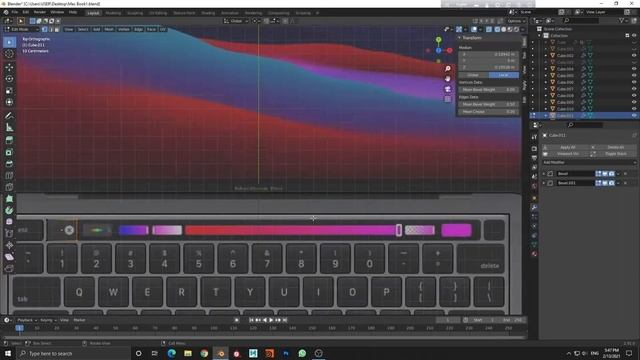640x360 pixels.
Task: Click the Toggle Stack button
Action: 615,154
